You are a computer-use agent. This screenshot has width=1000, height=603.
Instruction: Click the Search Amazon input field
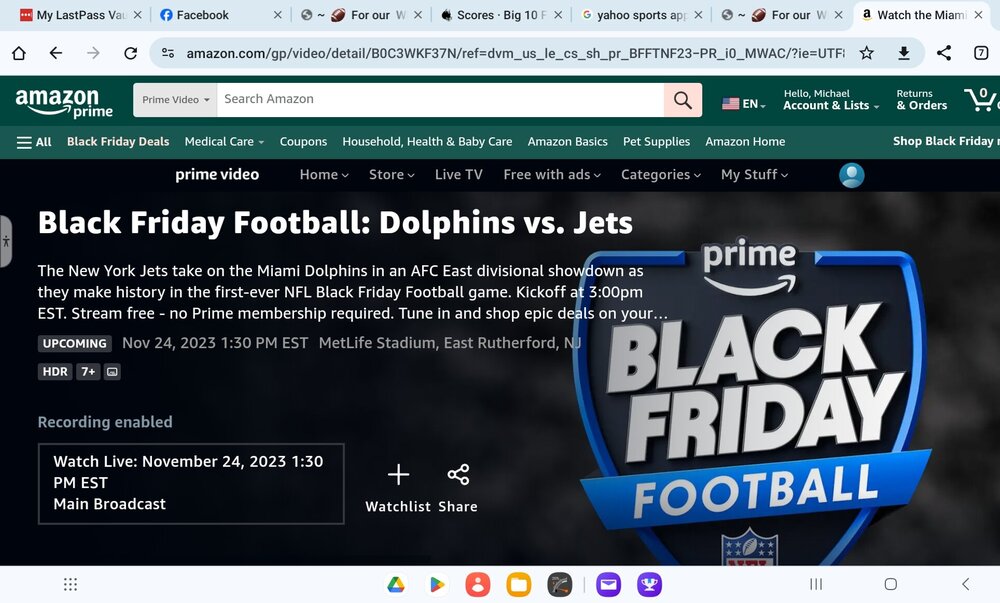coord(440,100)
